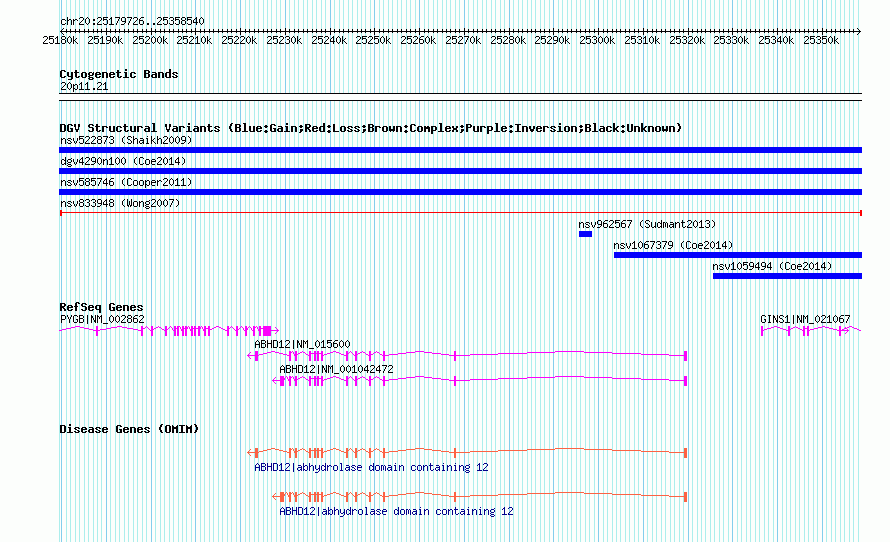Select the GINS1|NM_021067 gene label
890x542 pixels.
click(x=805, y=320)
